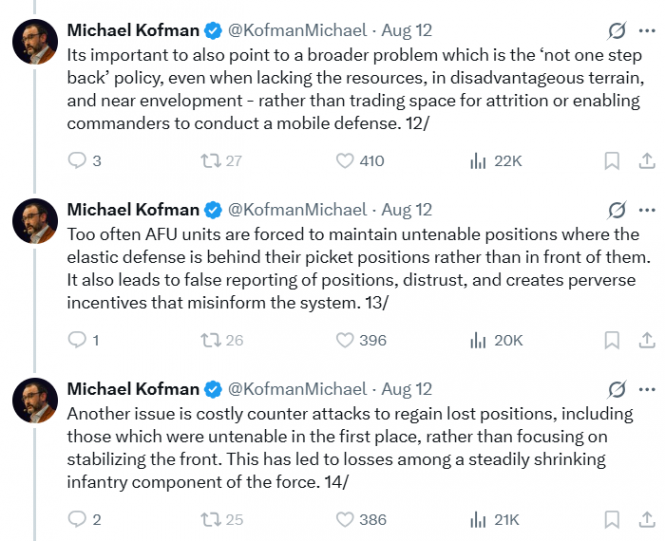Viewport: 665px width, 541px height.
Task: Open more options on the 12/ tweet
Action: (647, 30)
